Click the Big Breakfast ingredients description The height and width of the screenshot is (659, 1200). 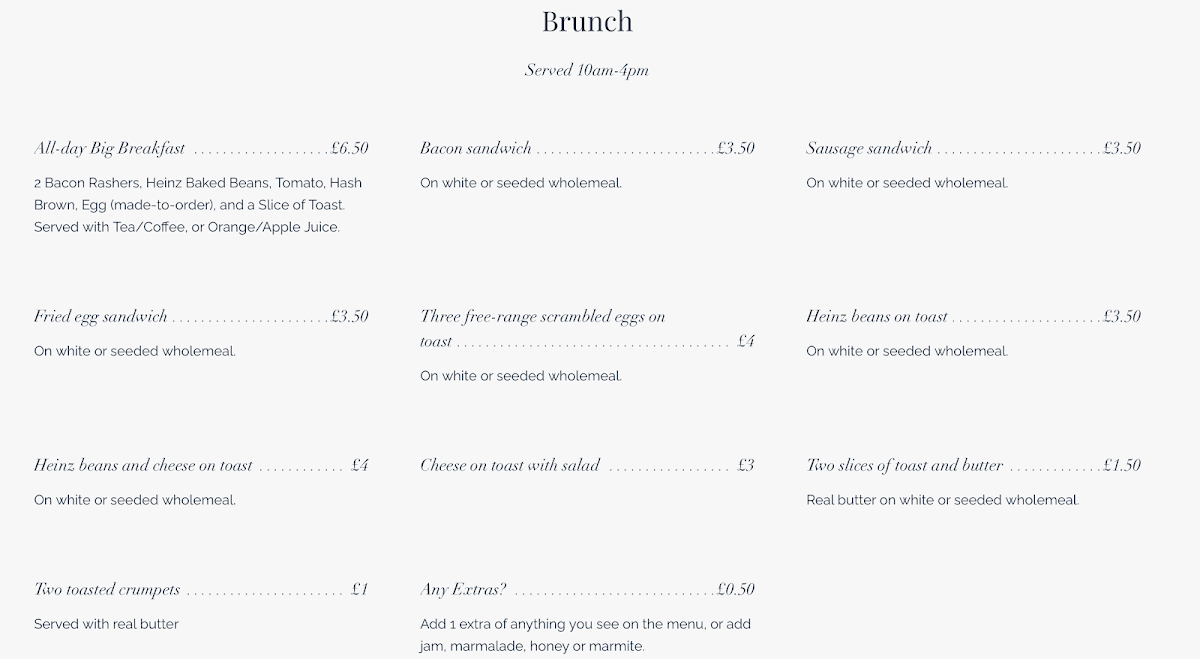(x=198, y=205)
